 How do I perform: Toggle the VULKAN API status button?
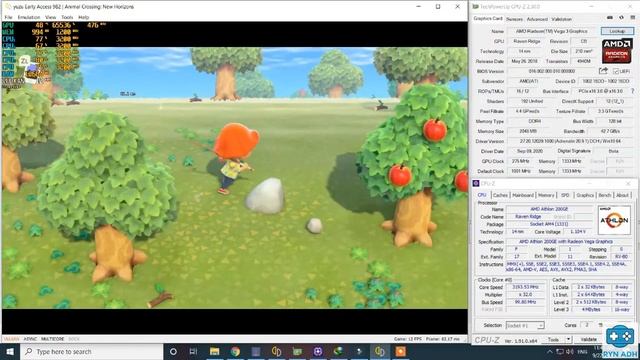click(x=11, y=339)
